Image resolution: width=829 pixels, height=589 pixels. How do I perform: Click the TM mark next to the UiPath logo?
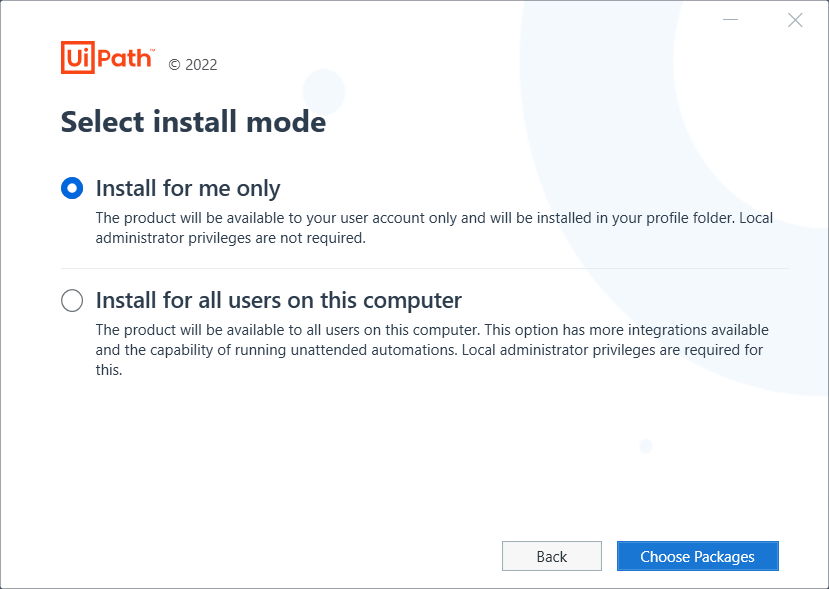(x=152, y=48)
